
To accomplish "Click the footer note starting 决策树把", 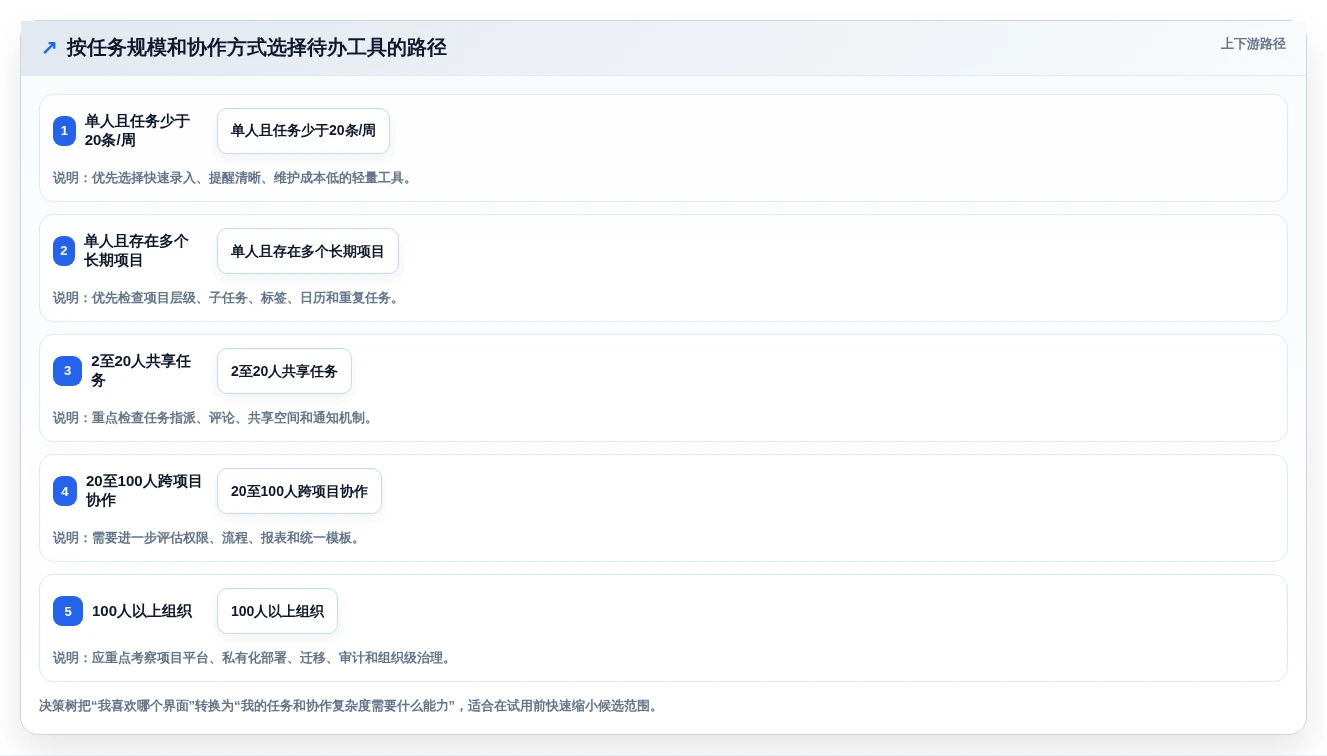I will pos(350,706).
